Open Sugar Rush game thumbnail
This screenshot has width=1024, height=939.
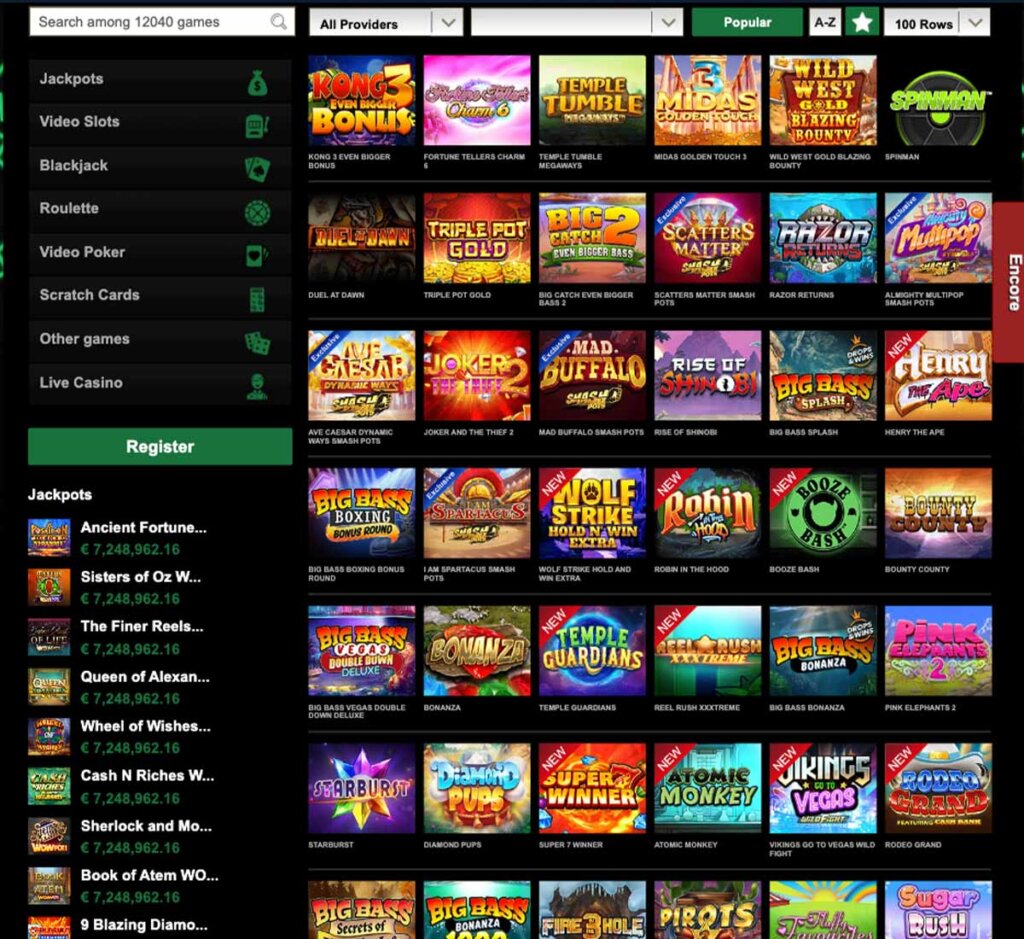click(x=938, y=910)
